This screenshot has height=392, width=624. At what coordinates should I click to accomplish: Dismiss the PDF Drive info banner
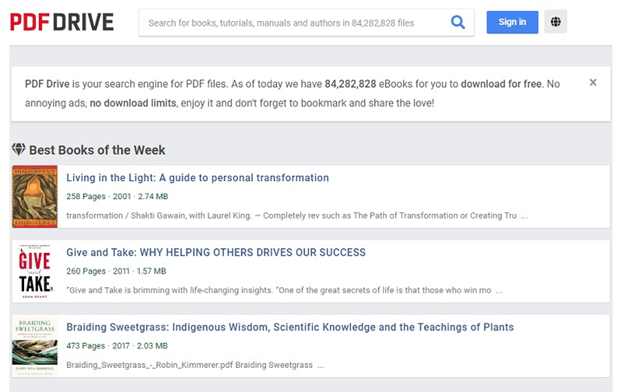[x=593, y=82]
